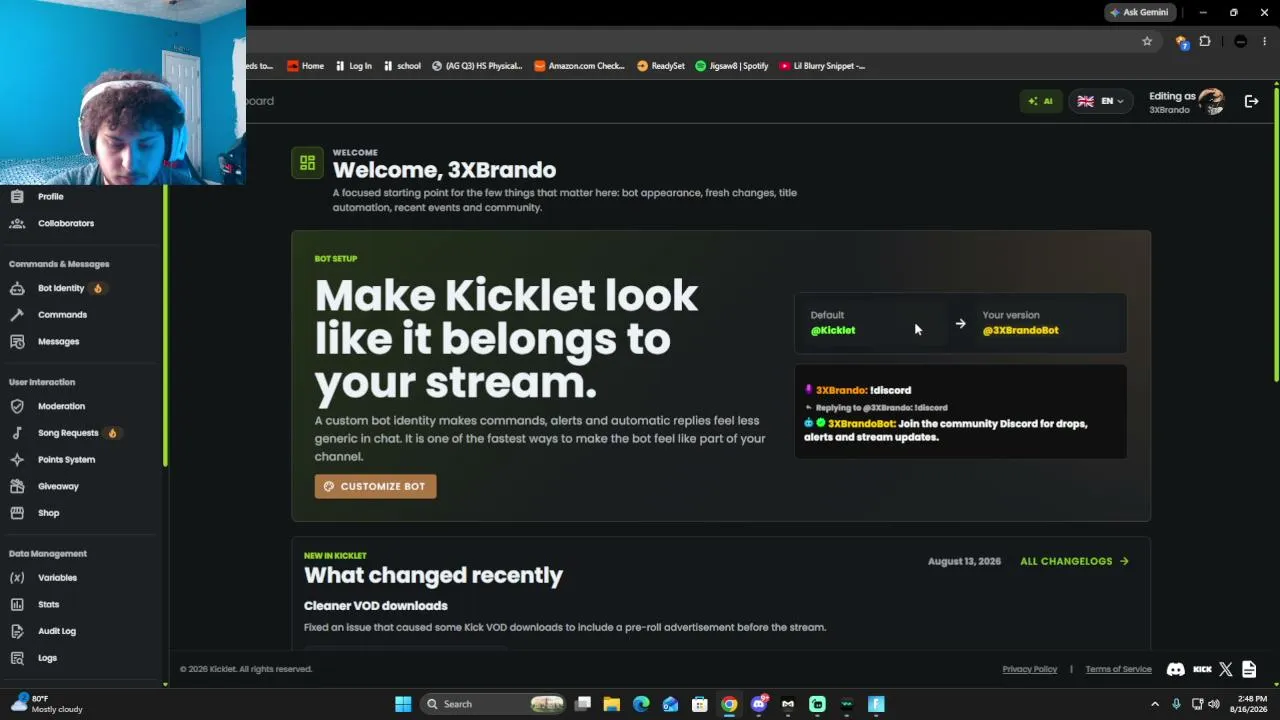This screenshot has width=1280, height=720.
Task: Open the Privacy Policy link
Action: click(x=1029, y=669)
